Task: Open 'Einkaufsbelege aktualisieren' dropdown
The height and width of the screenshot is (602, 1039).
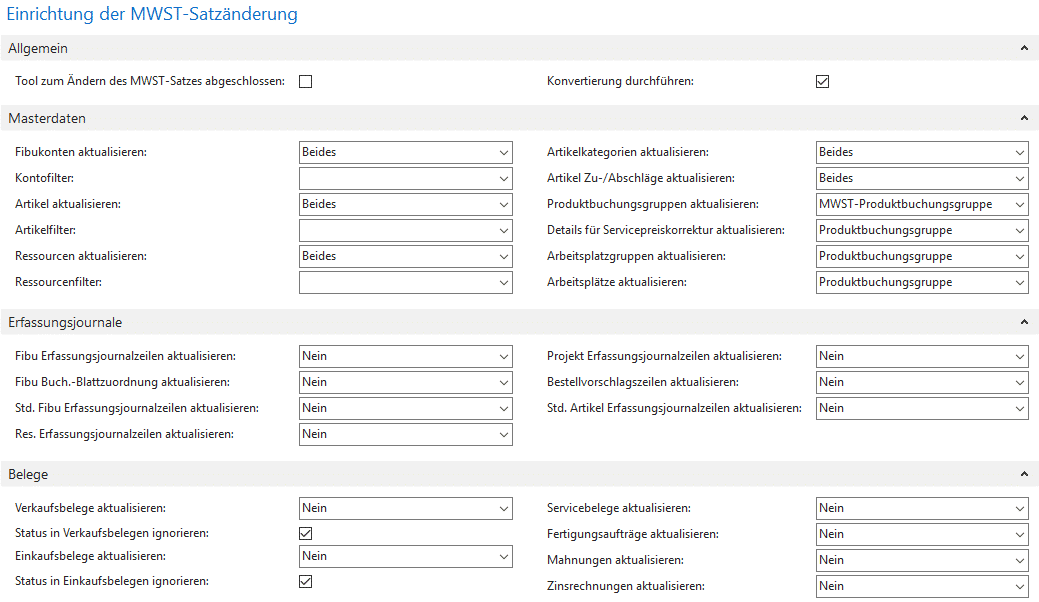Action: [x=406, y=556]
